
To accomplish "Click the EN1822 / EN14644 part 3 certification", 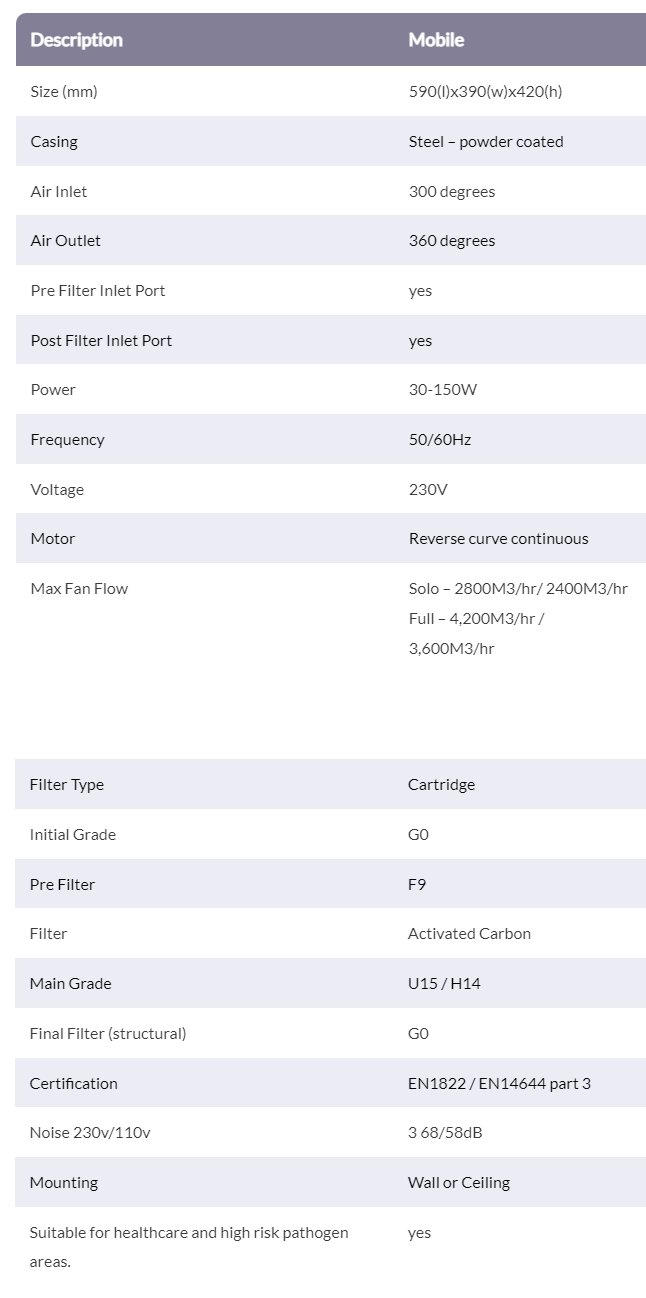I will pyautogui.click(x=499, y=1083).
